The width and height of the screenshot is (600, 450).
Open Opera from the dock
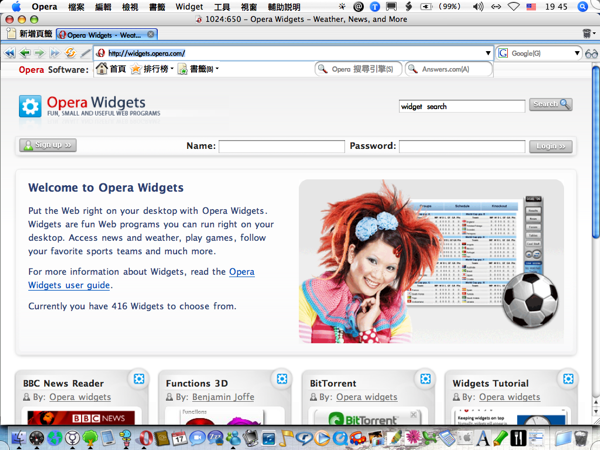(x=146, y=438)
